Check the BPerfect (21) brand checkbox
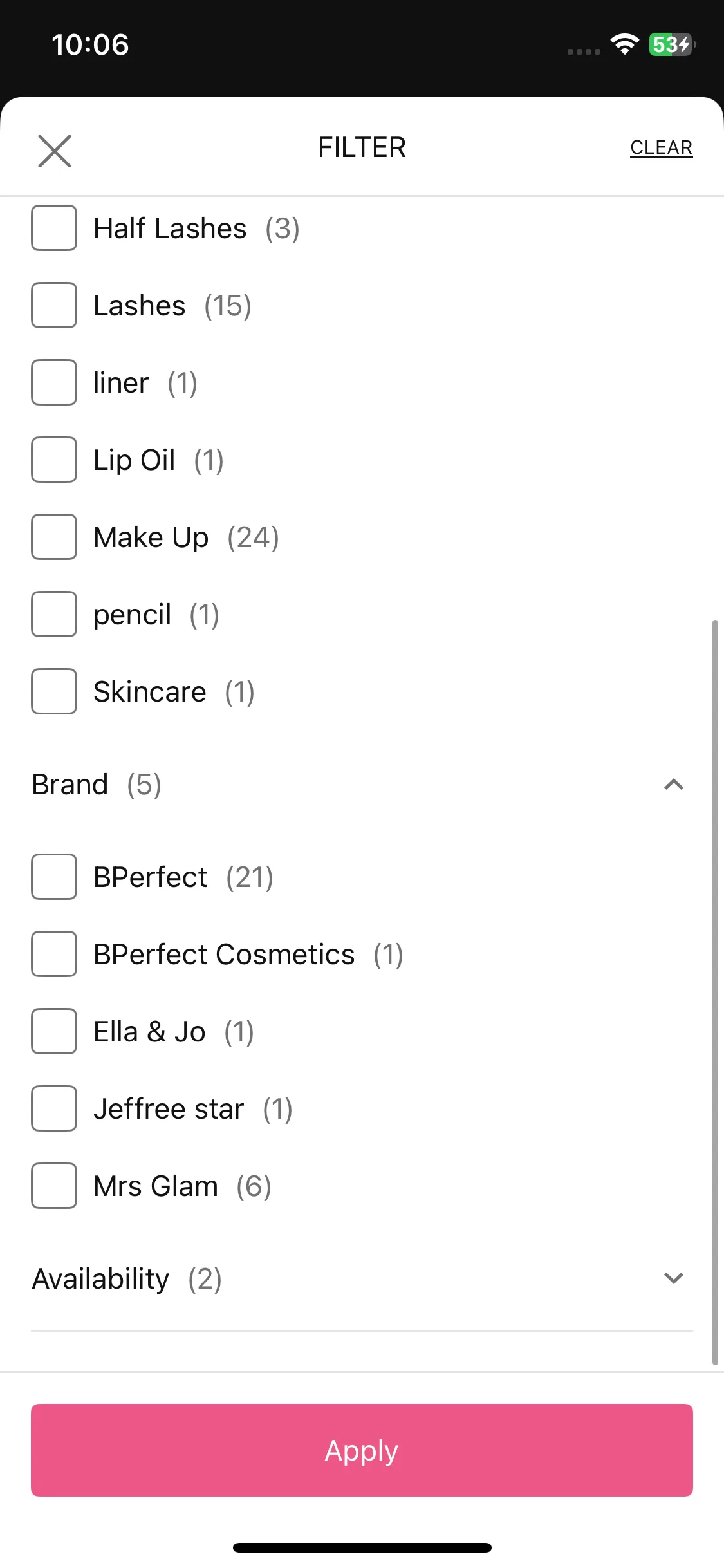The height and width of the screenshot is (1568, 724). (54, 877)
